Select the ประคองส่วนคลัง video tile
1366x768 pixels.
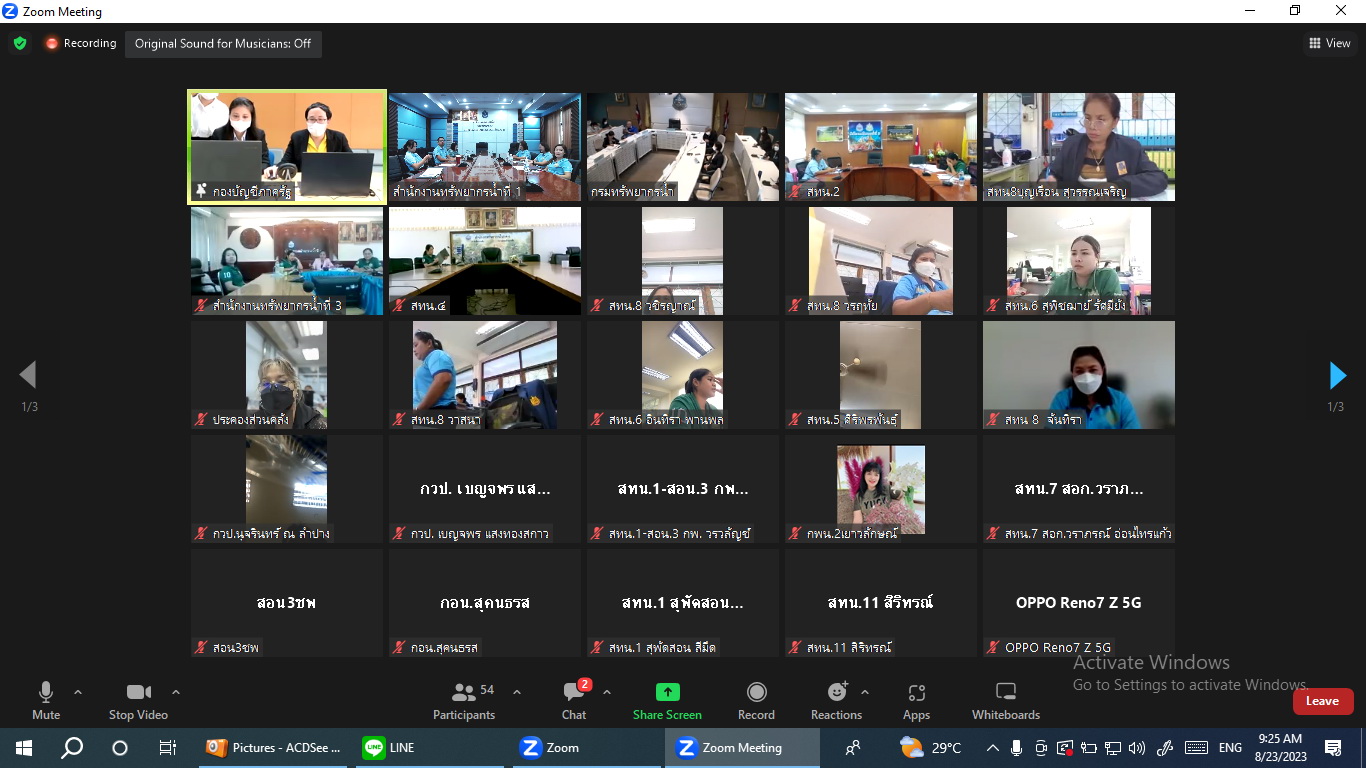[287, 375]
